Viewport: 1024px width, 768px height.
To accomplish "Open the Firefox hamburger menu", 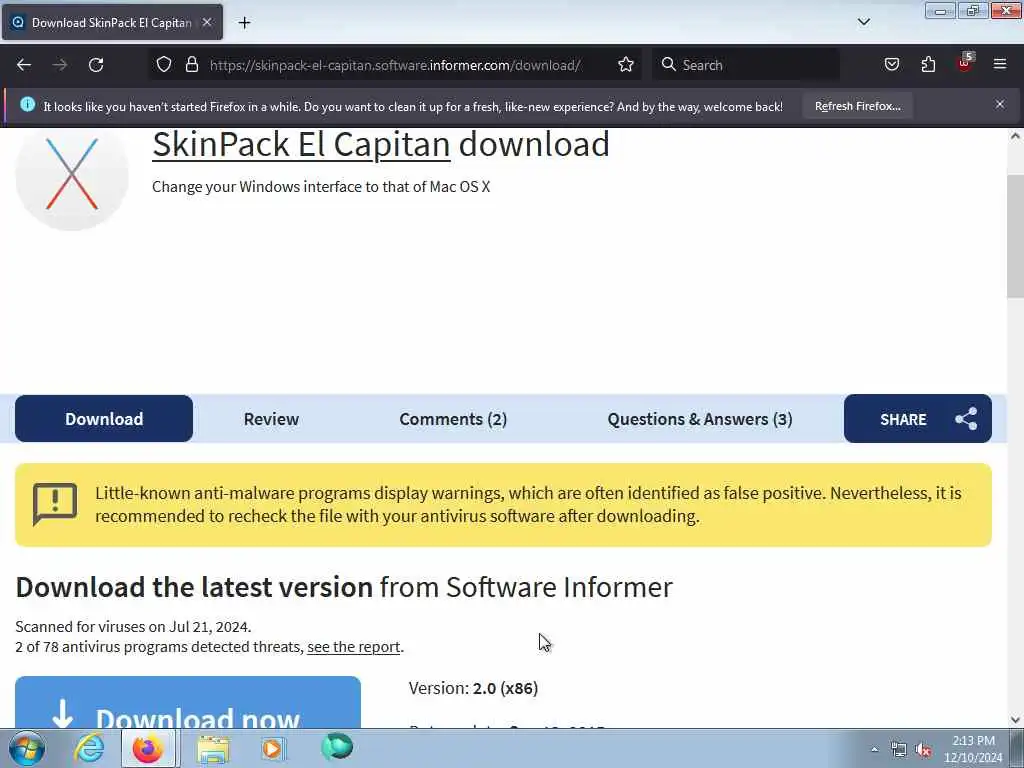I will (1000, 65).
